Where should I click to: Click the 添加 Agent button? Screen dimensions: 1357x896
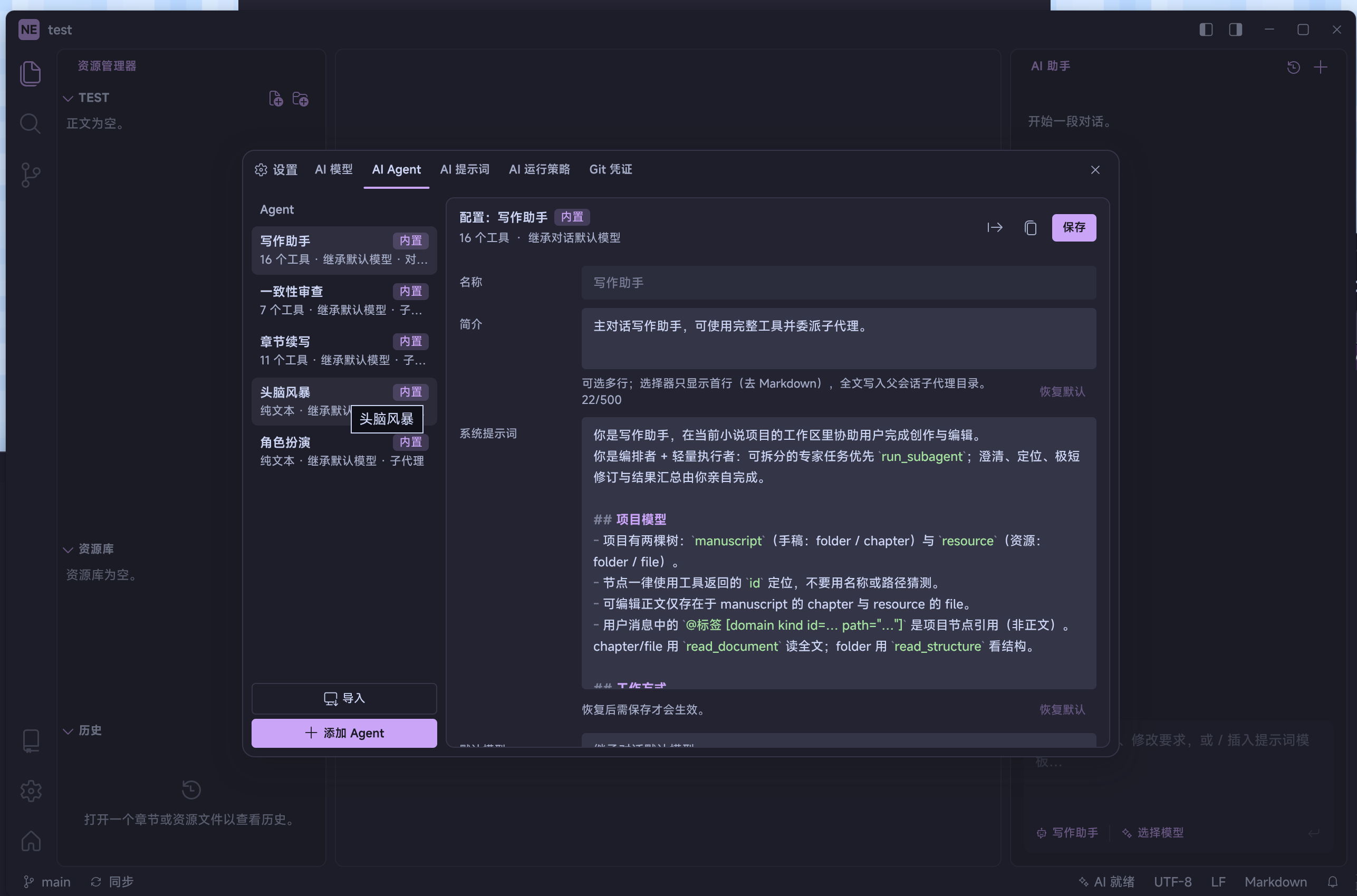pyautogui.click(x=344, y=733)
